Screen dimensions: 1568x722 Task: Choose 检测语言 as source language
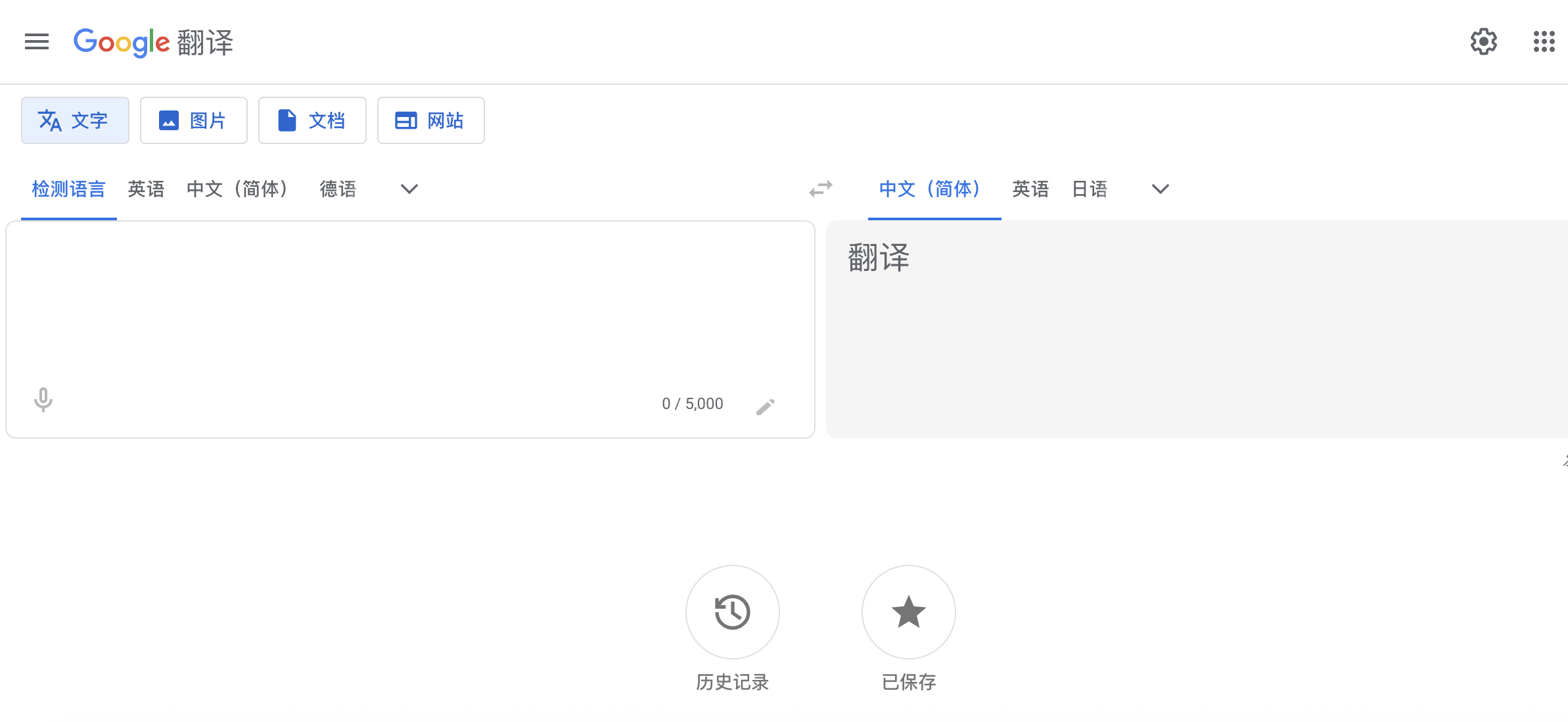[x=69, y=189]
